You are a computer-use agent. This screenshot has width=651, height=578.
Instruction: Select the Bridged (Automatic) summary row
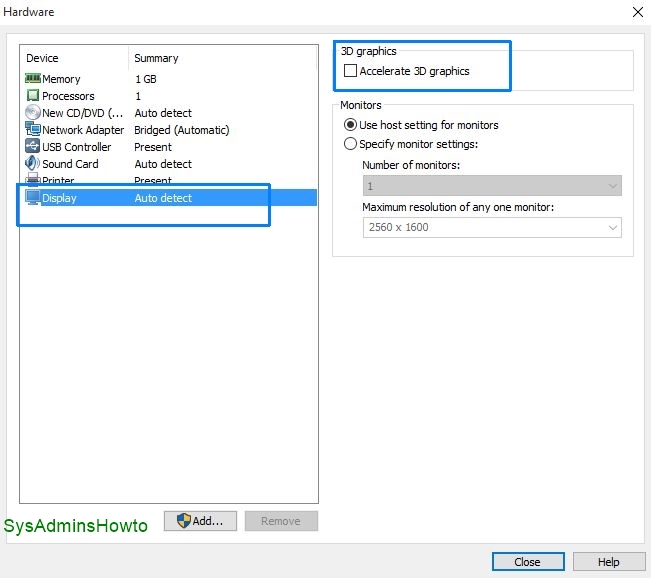[x=182, y=130]
